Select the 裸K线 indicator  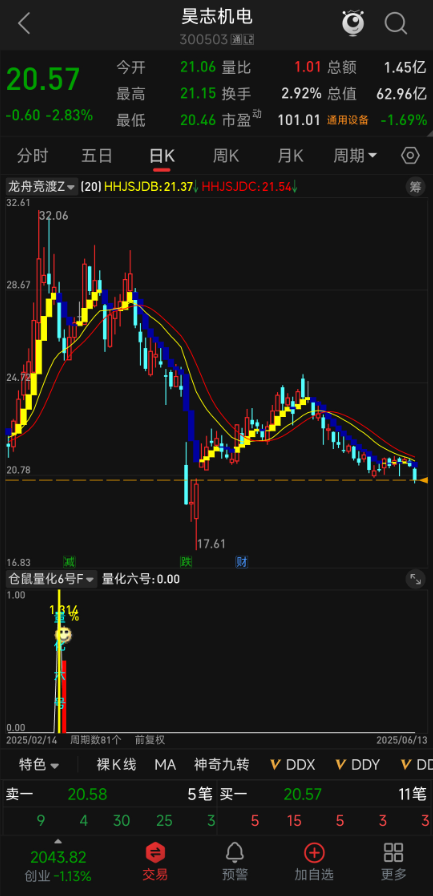pyautogui.click(x=116, y=765)
